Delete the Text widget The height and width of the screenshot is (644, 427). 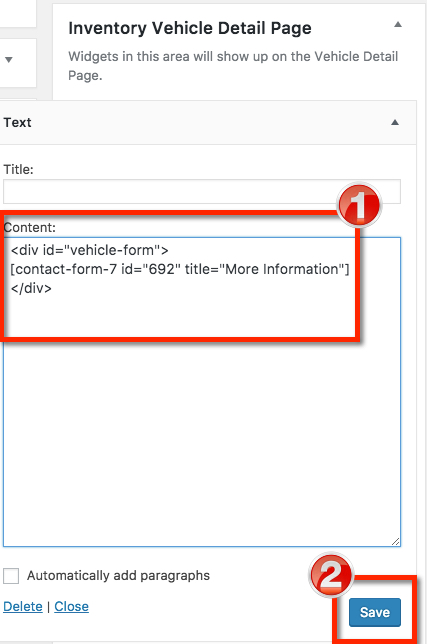click(23, 607)
